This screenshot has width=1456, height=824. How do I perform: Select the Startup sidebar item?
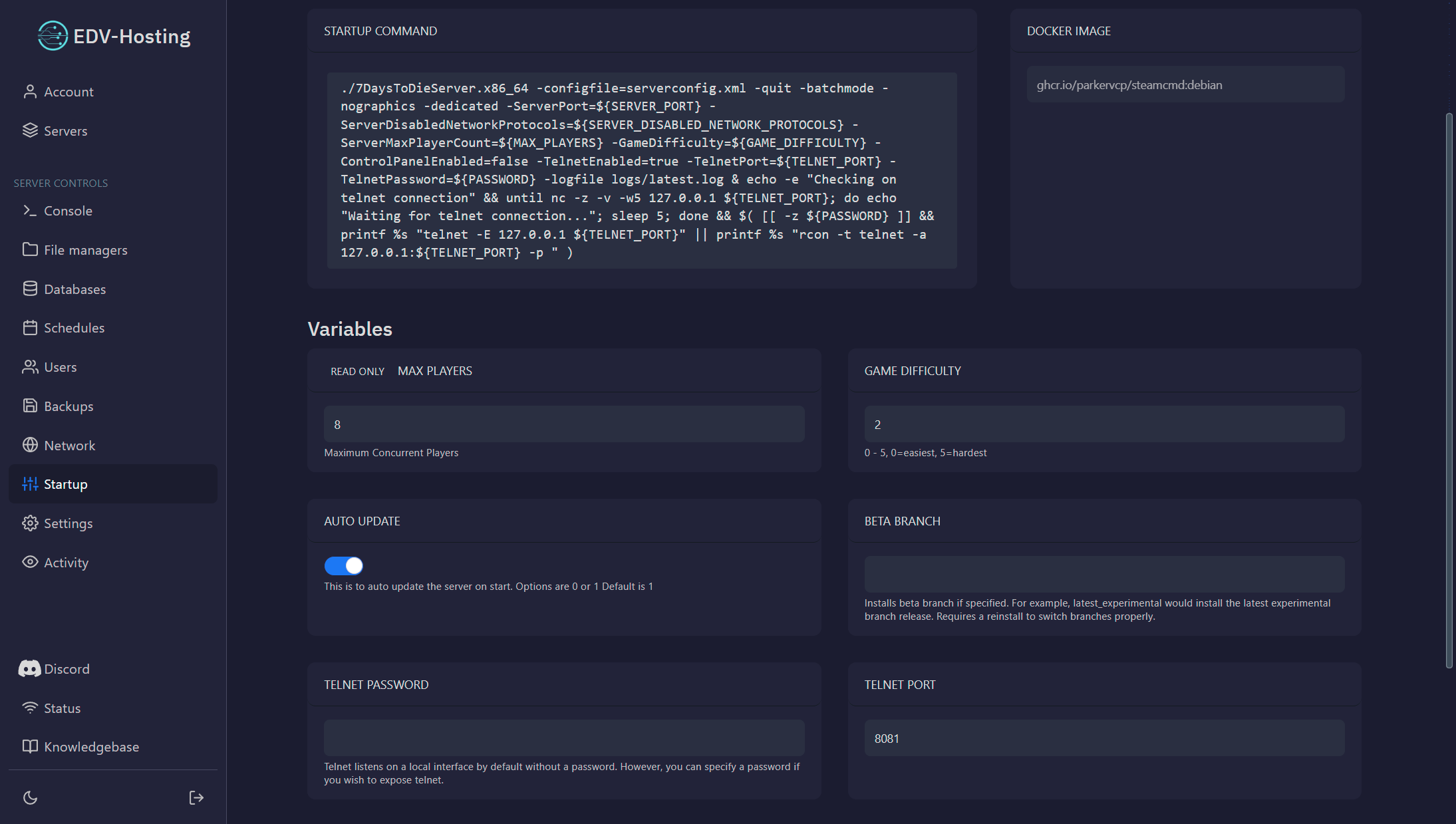click(x=113, y=484)
